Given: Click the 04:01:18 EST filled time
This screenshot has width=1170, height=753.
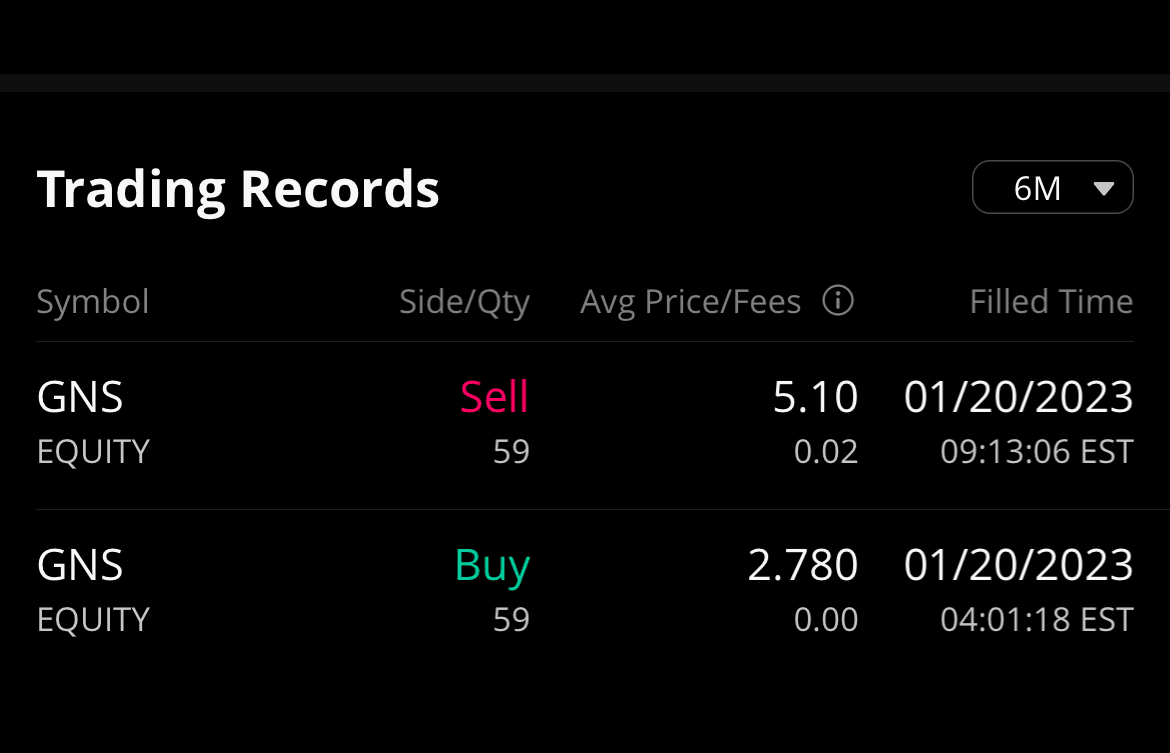Looking at the screenshot, I should (1037, 620).
